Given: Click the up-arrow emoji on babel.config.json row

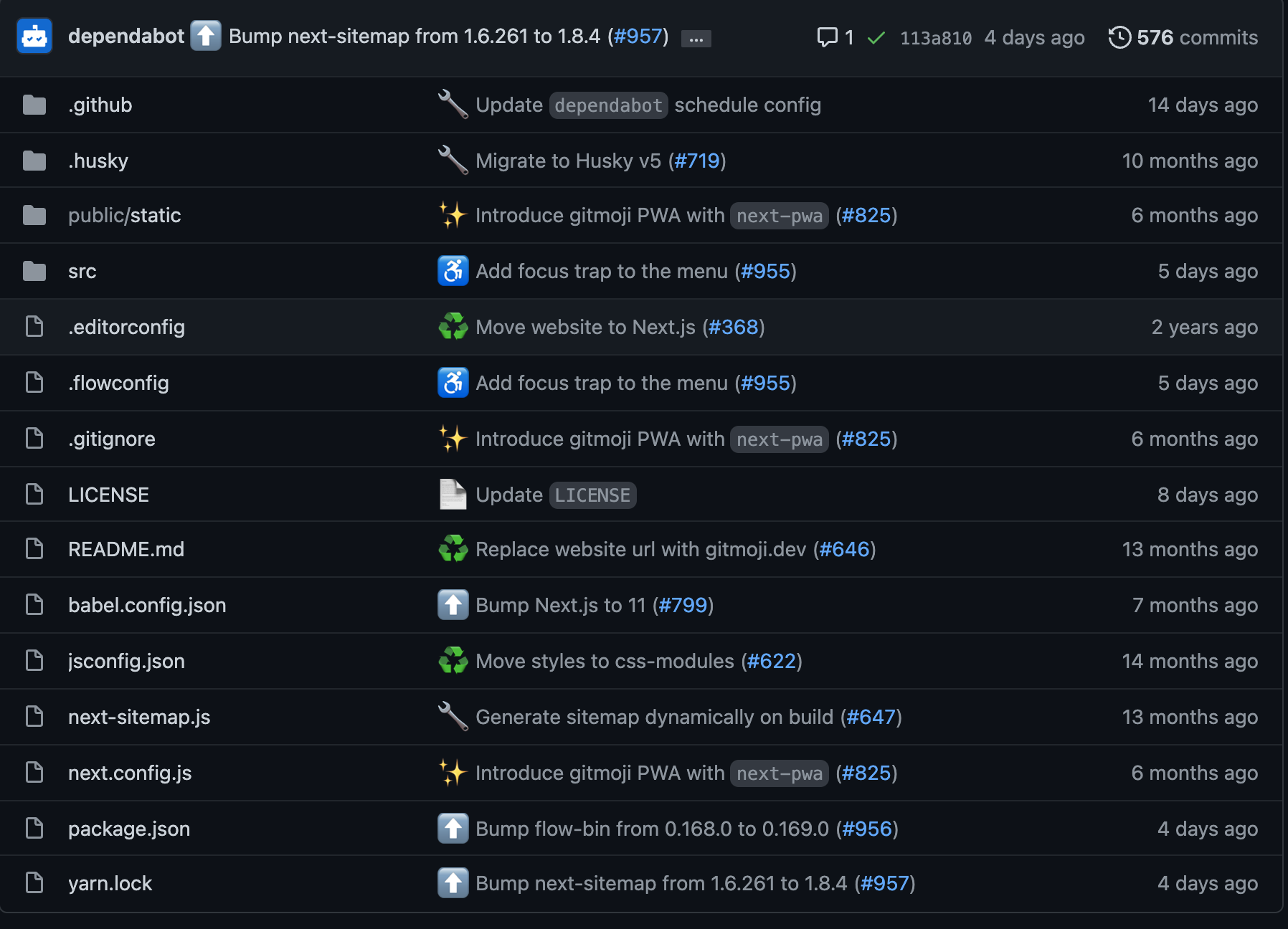Looking at the screenshot, I should point(453,605).
